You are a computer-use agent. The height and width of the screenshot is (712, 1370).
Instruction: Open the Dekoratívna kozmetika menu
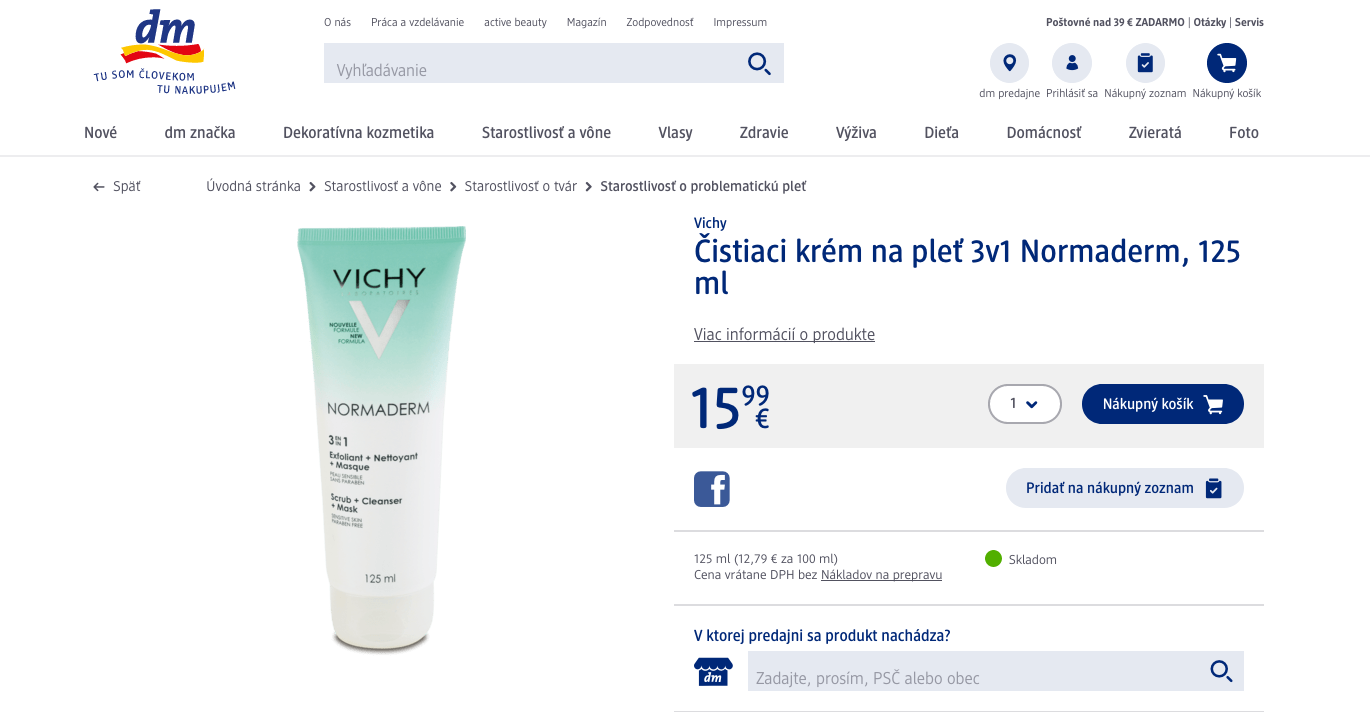[358, 132]
